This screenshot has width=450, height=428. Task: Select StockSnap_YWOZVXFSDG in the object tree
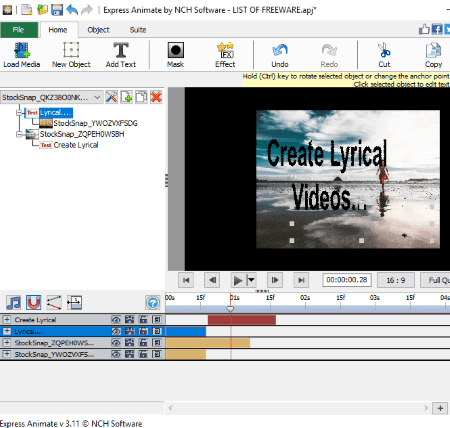pyautogui.click(x=95, y=123)
